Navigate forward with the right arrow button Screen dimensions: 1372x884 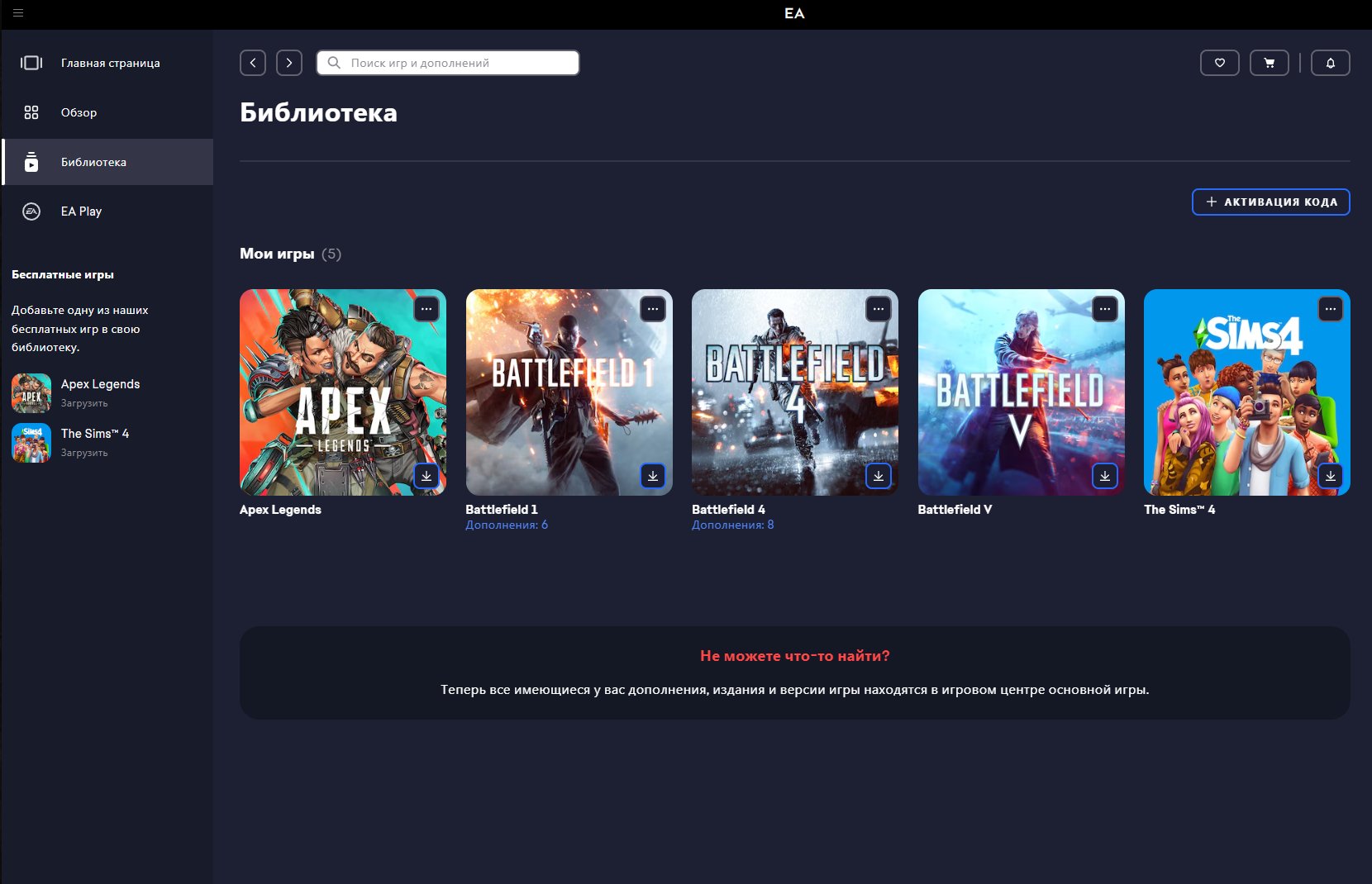(289, 63)
